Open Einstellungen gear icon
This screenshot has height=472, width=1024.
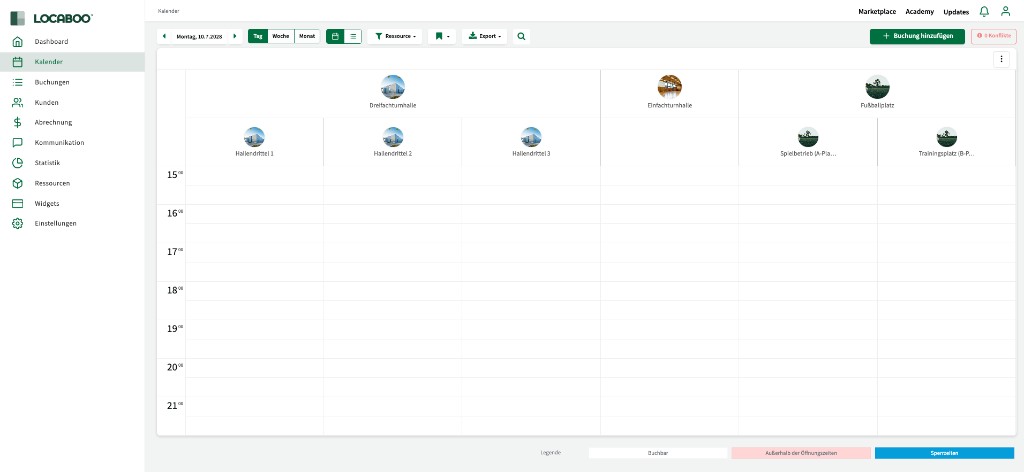pos(17,223)
